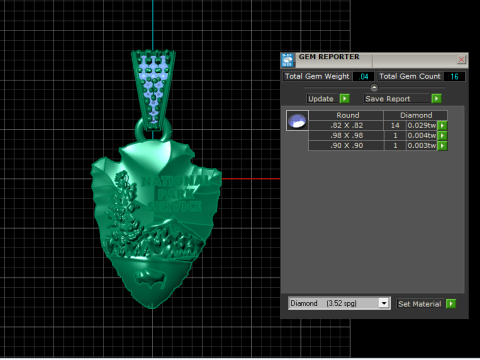Click the 0.004tw weight cell

(422, 136)
